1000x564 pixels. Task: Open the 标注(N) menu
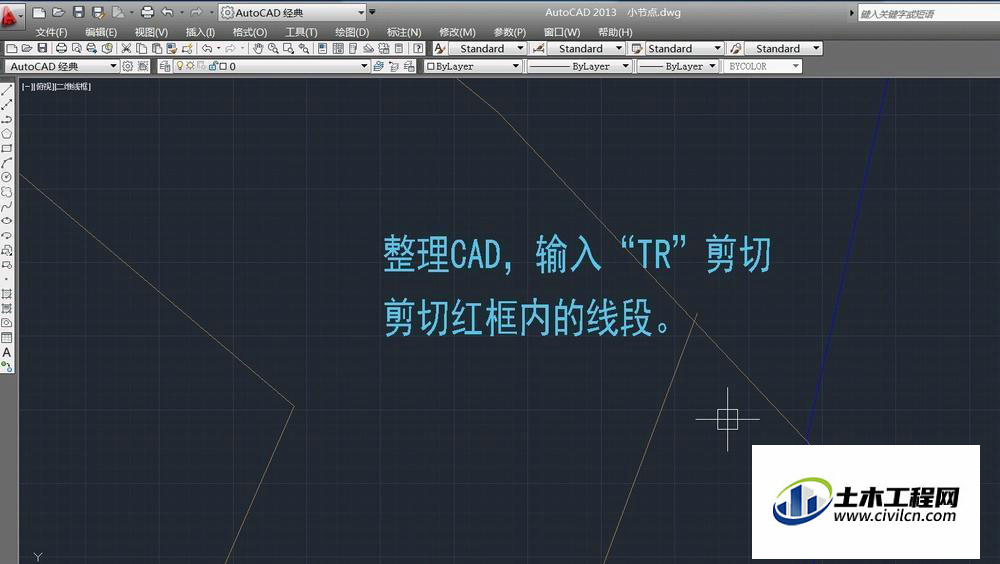coord(404,32)
